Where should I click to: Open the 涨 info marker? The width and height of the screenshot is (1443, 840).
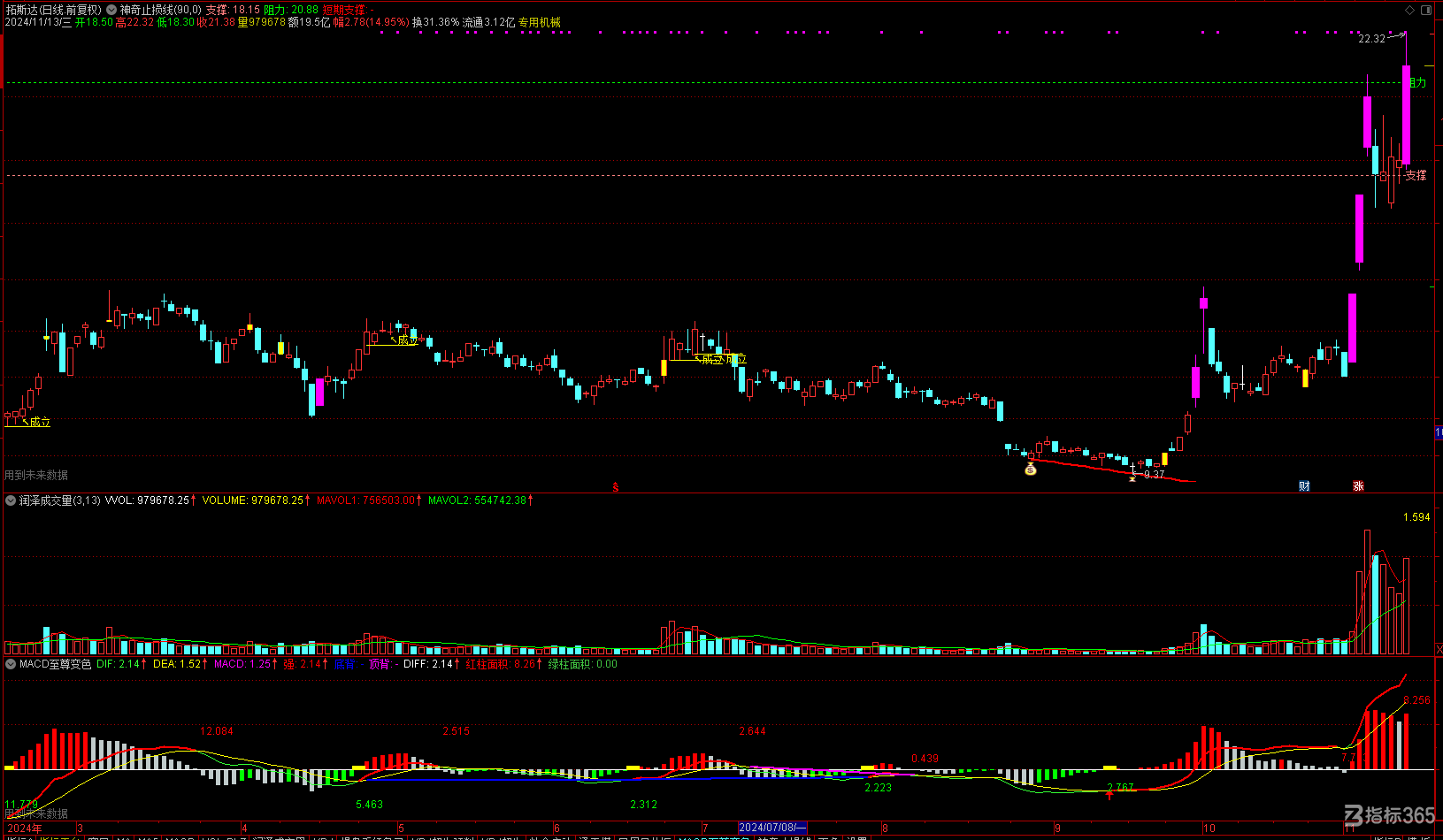coord(1358,486)
